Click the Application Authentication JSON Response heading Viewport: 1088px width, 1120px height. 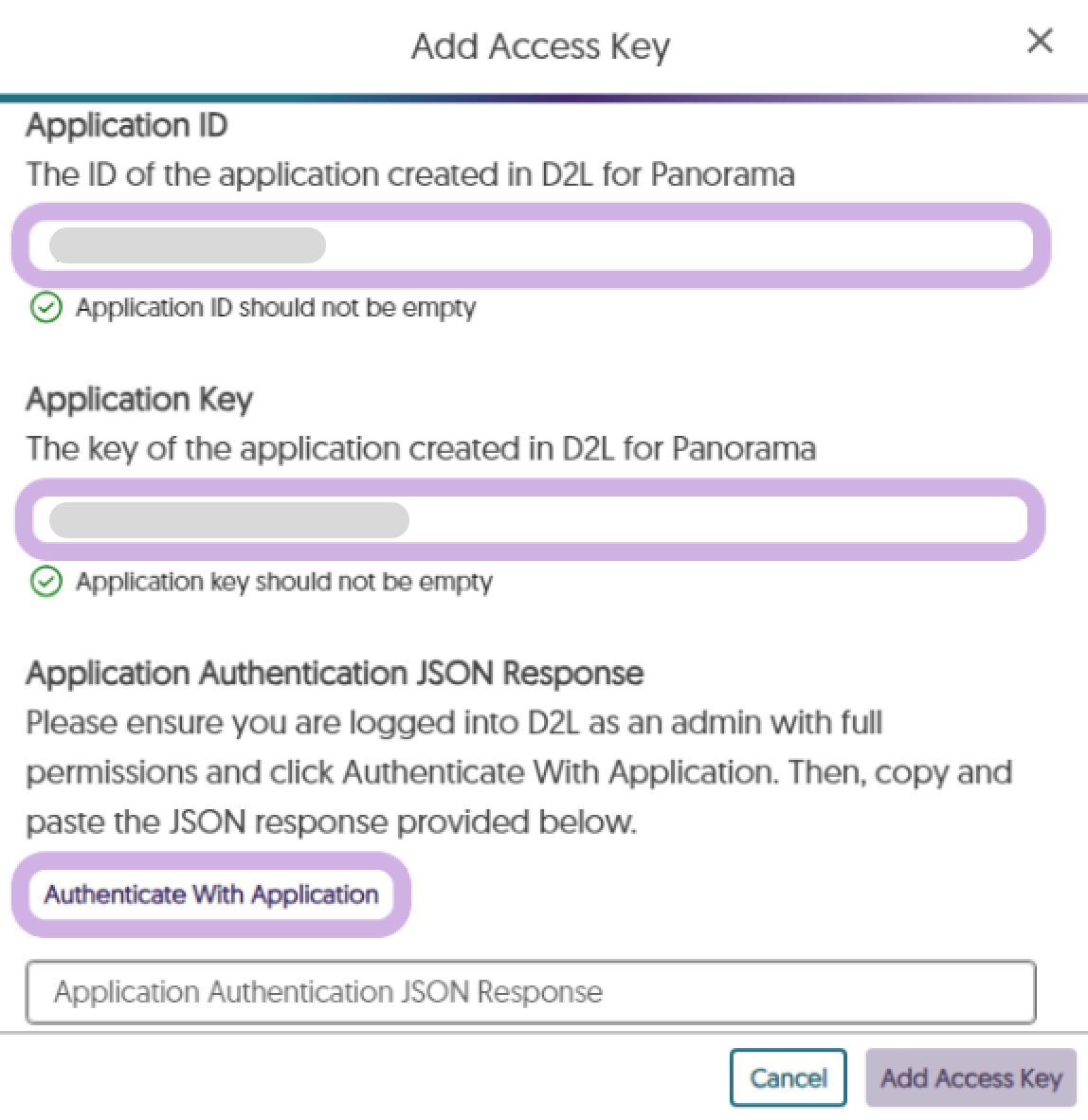click(335, 674)
